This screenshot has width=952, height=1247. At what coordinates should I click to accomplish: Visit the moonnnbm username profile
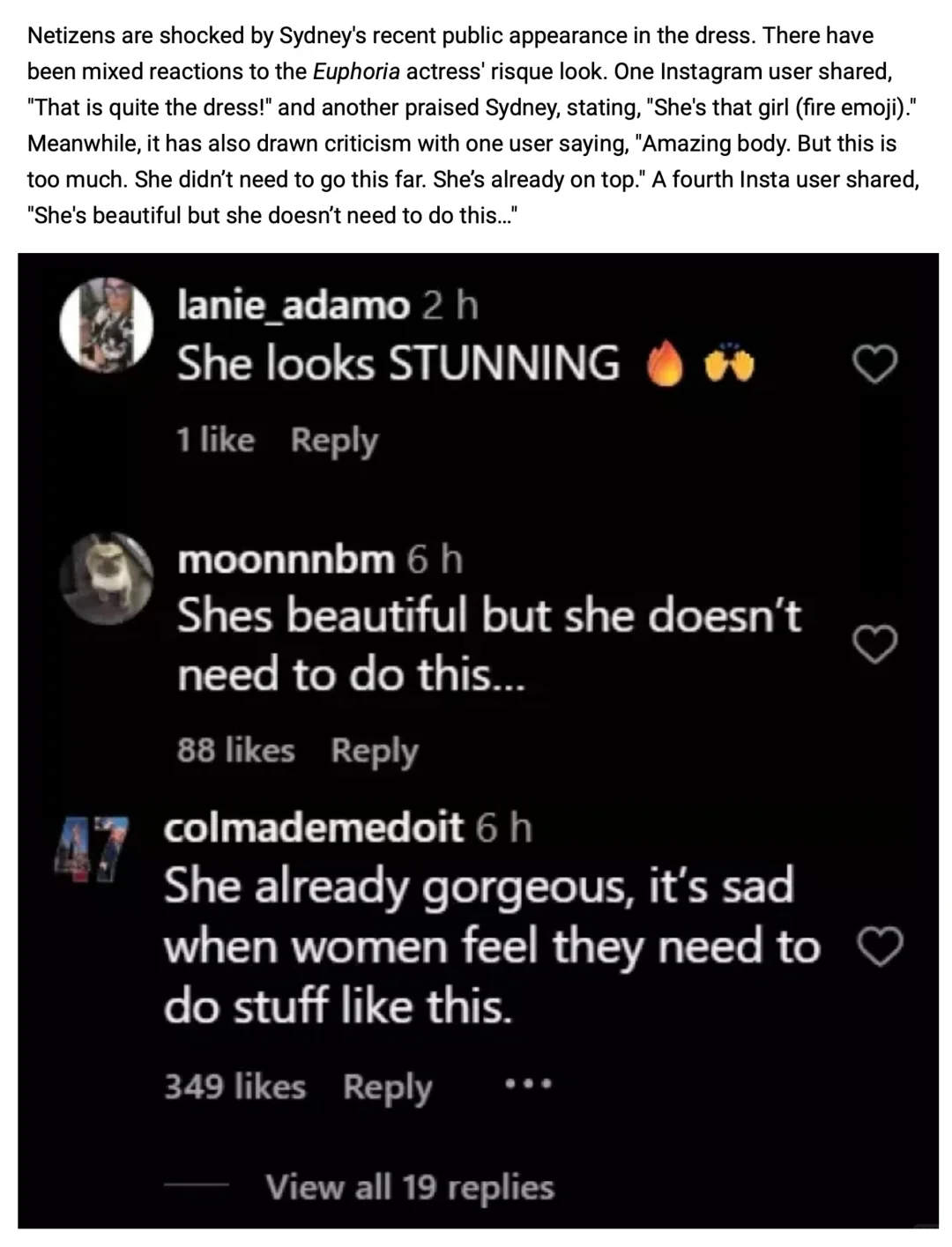point(286,560)
